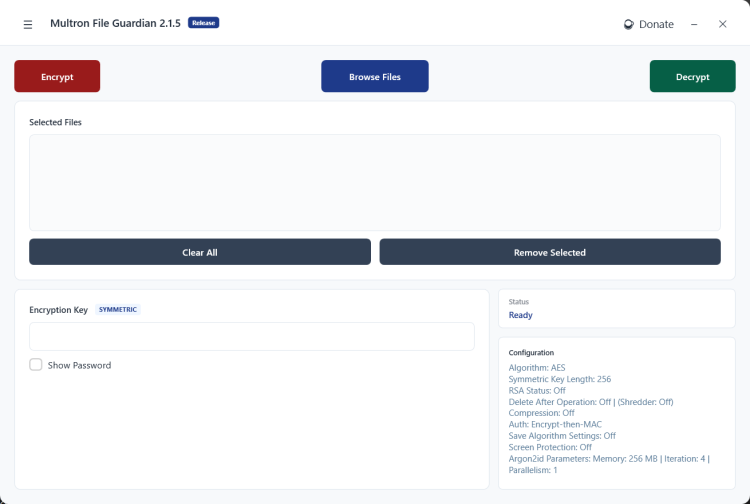
Task: Click inside the Selected Files list area
Action: pyautogui.click(x=374, y=182)
